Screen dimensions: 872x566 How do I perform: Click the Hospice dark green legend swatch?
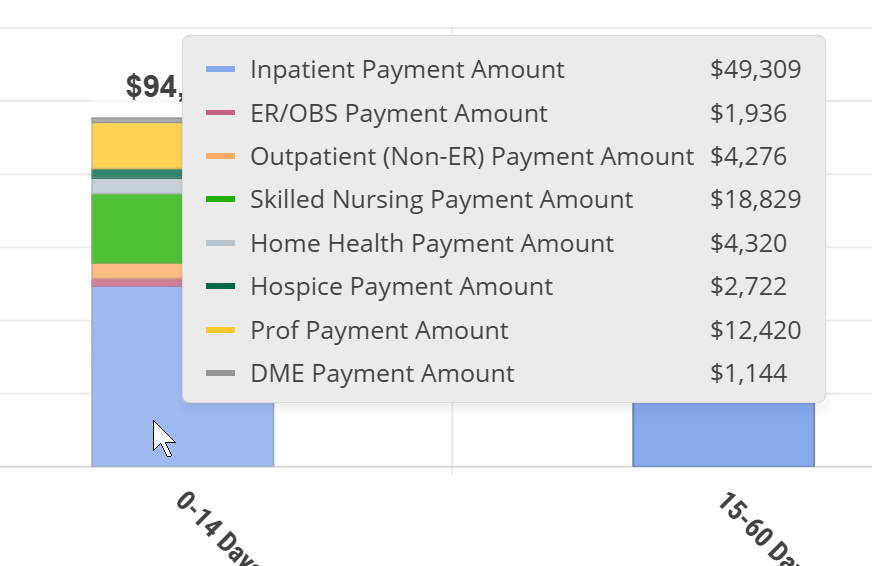coord(220,287)
